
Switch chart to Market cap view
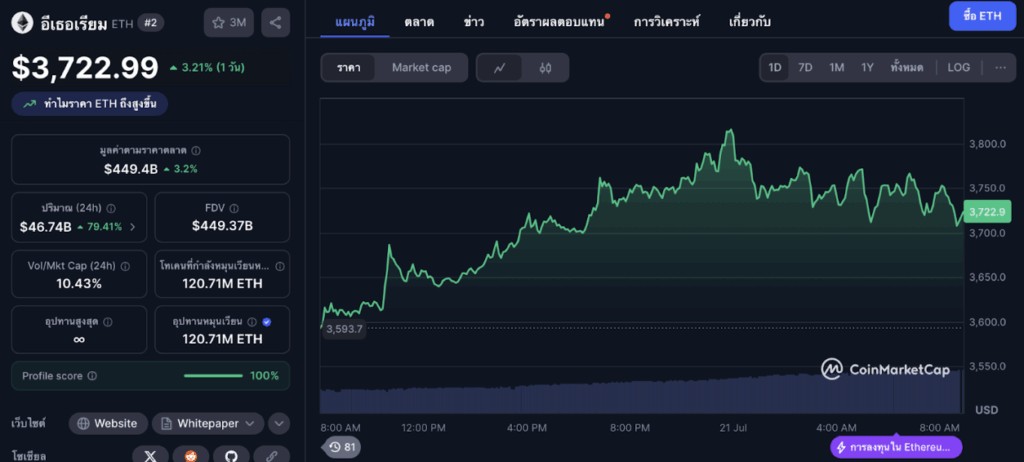click(x=421, y=67)
